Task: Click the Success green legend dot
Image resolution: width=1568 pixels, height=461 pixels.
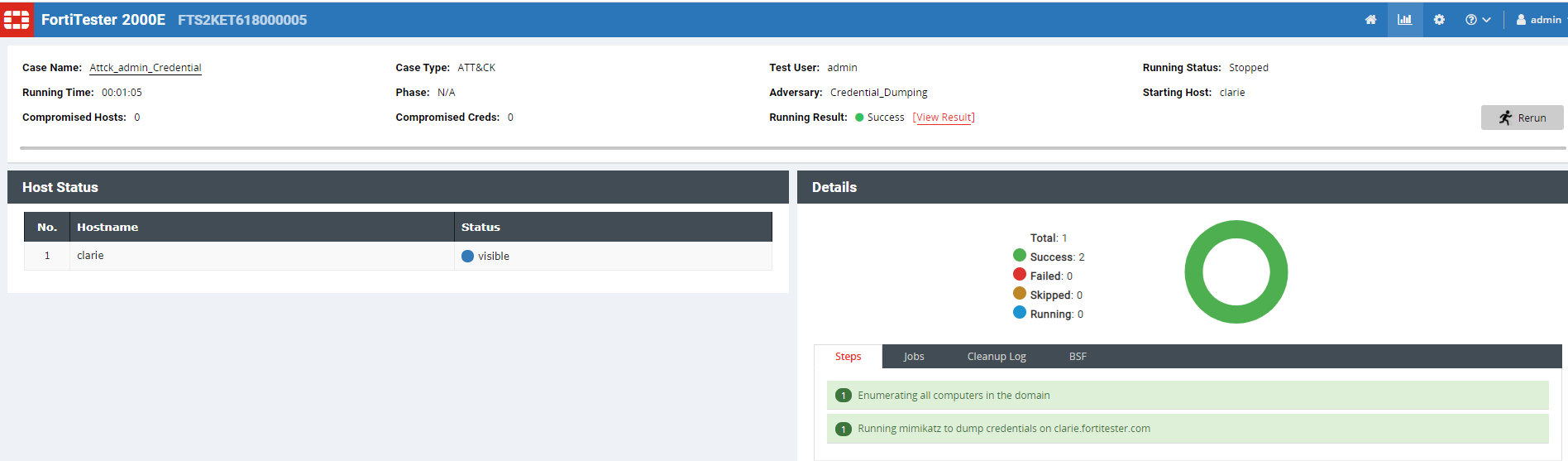Action: click(1020, 256)
